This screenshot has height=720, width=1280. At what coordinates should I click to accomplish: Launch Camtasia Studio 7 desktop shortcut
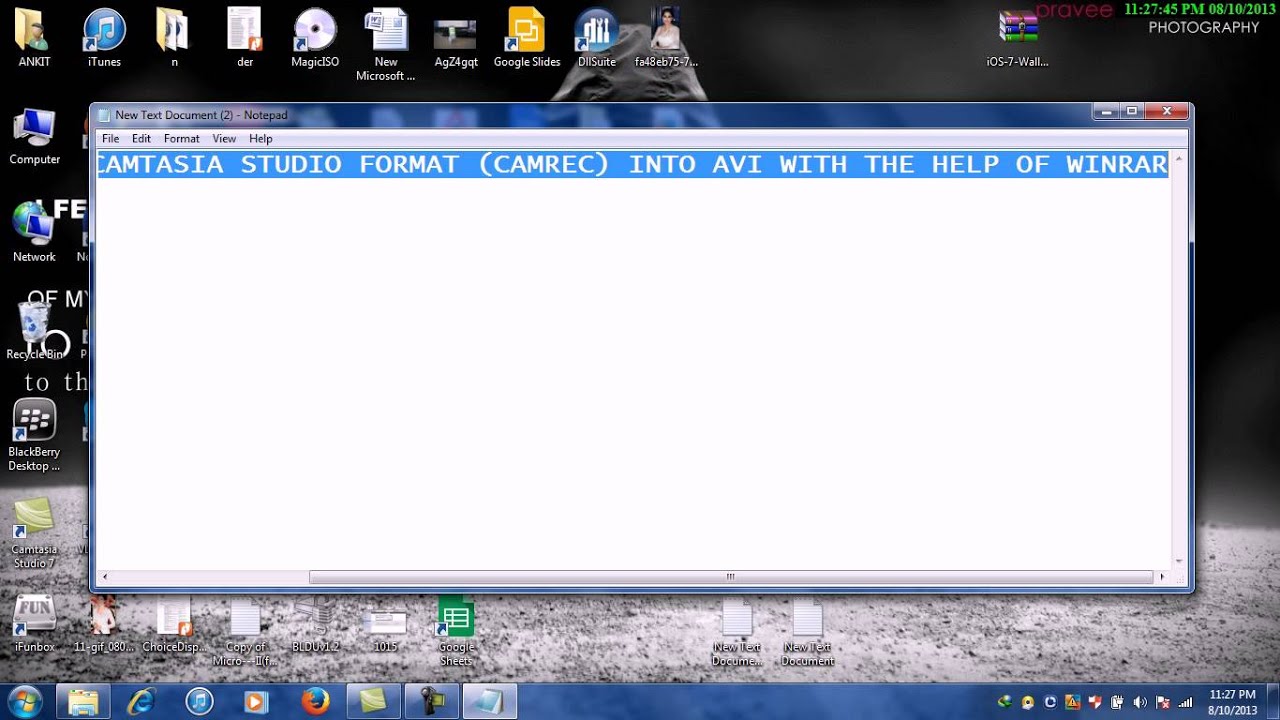click(x=34, y=533)
